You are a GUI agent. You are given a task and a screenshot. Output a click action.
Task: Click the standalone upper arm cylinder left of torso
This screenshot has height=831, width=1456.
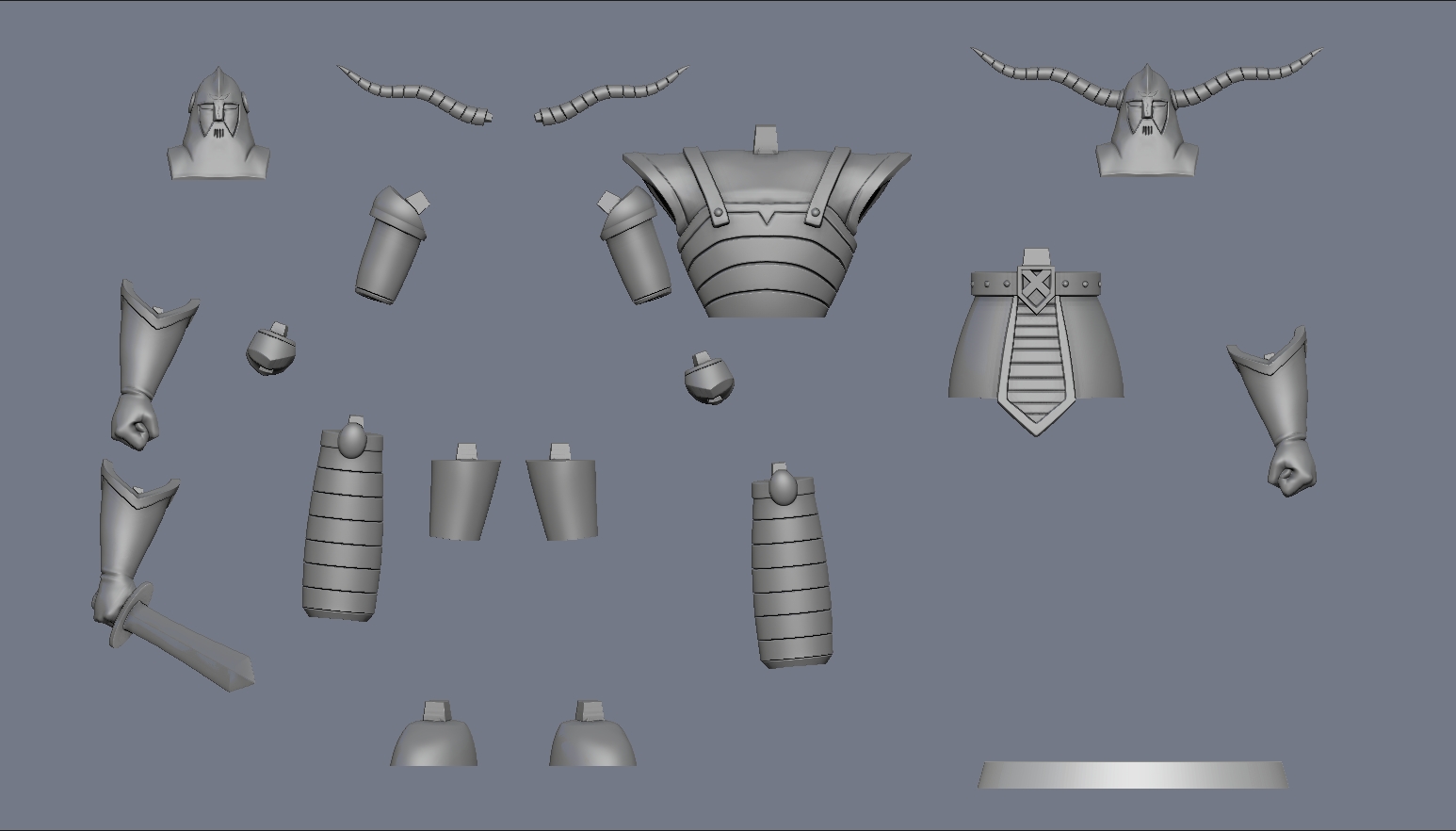tap(394, 245)
